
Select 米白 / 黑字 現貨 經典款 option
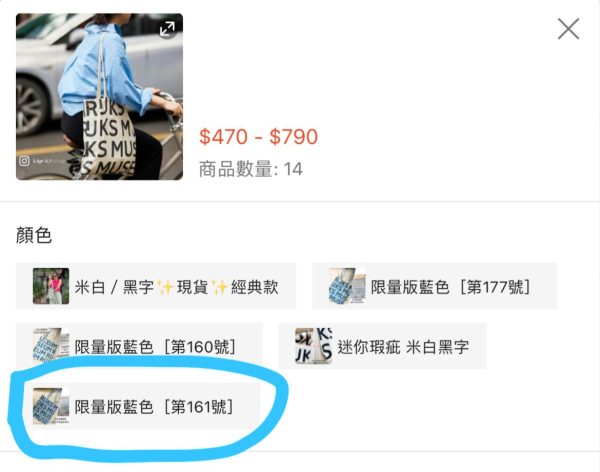[156, 286]
